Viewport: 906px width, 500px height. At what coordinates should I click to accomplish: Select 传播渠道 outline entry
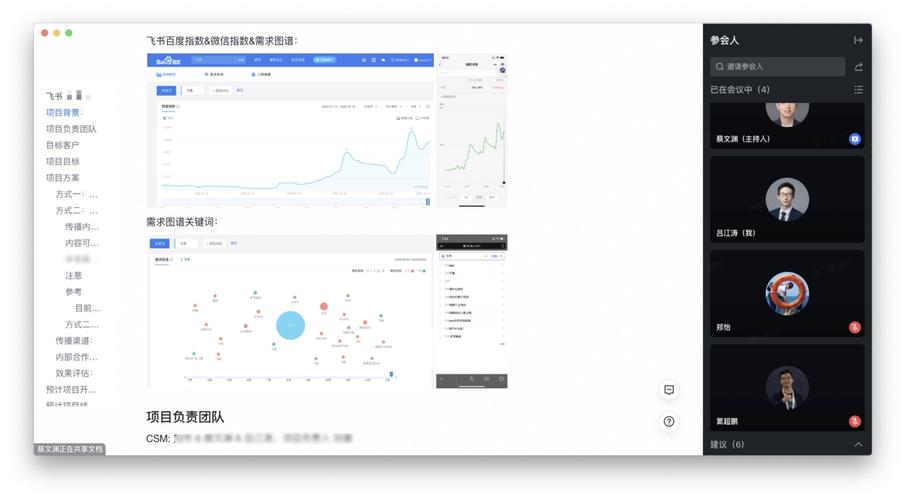74,340
